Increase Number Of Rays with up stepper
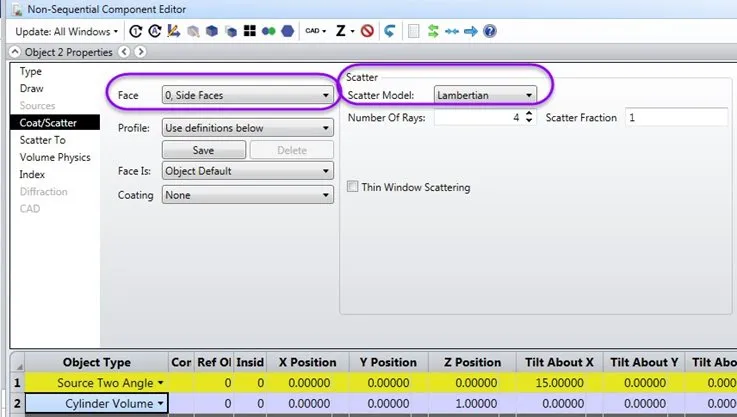Viewport: 737px width, 417px height. (529, 113)
